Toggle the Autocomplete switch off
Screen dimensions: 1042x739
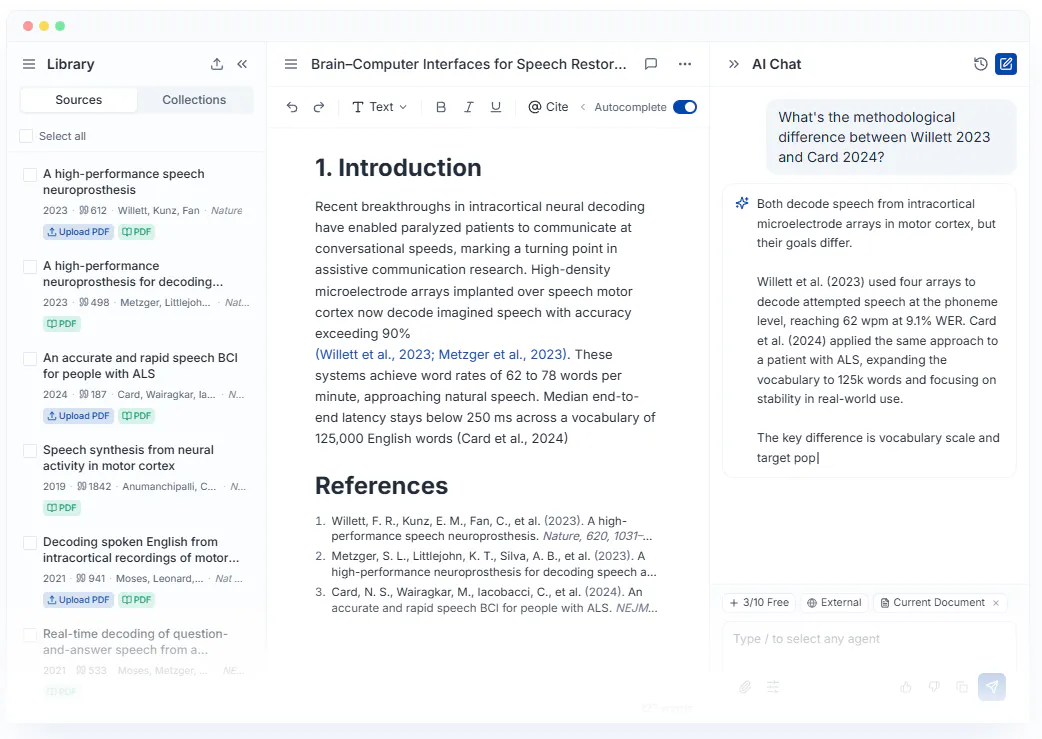[x=684, y=107]
